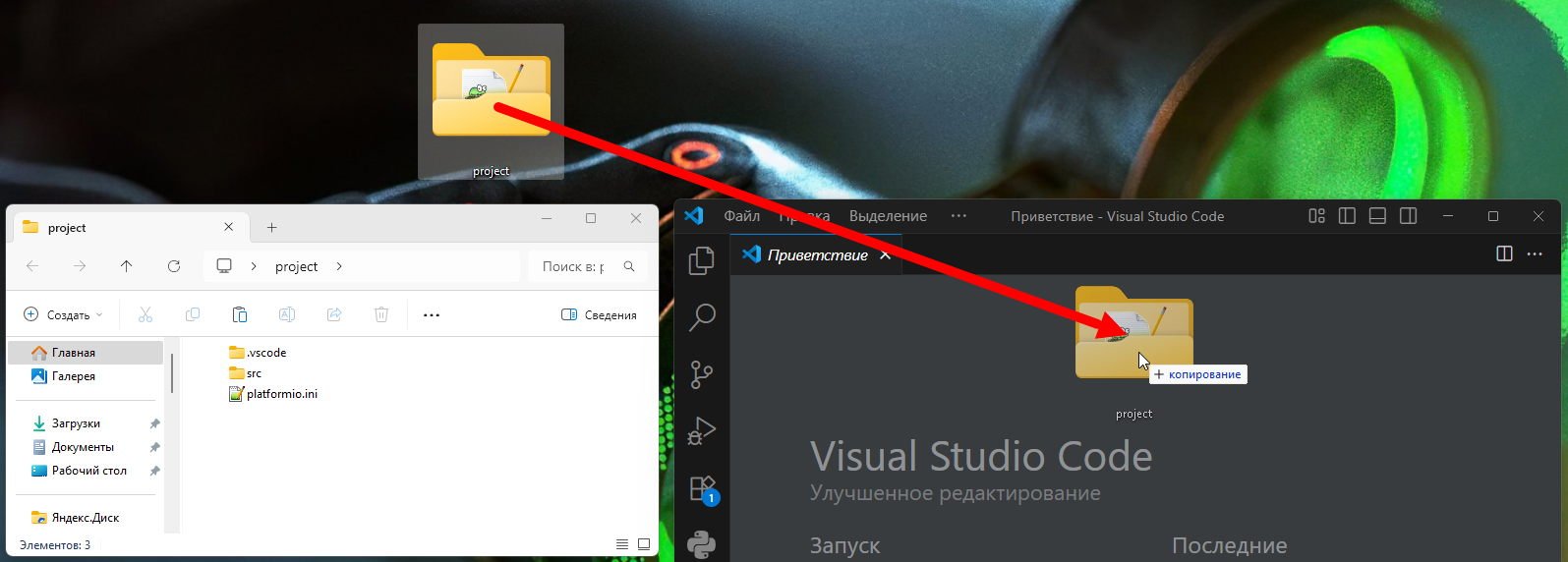Go forward in File Explorer

tap(80, 266)
